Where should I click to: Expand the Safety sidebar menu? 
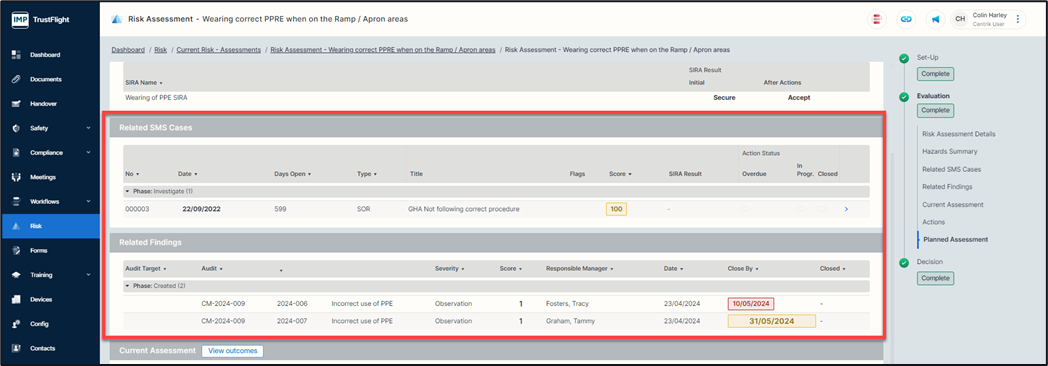click(88, 128)
